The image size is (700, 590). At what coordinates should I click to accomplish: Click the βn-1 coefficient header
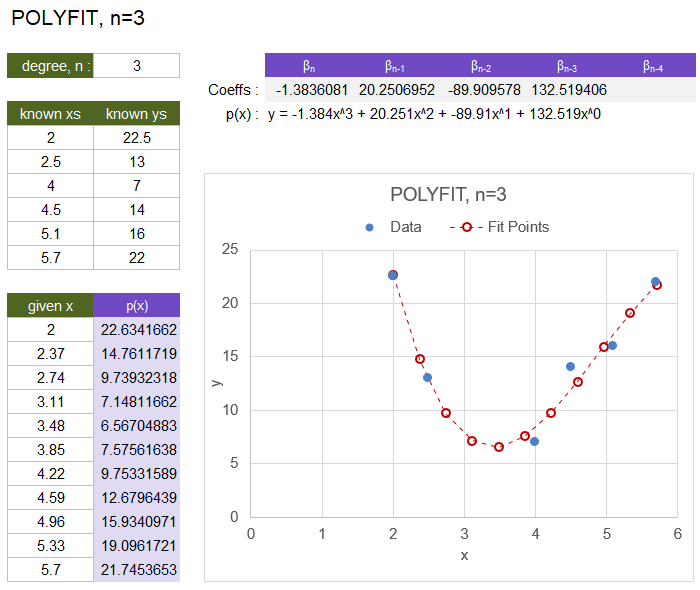click(x=395, y=66)
